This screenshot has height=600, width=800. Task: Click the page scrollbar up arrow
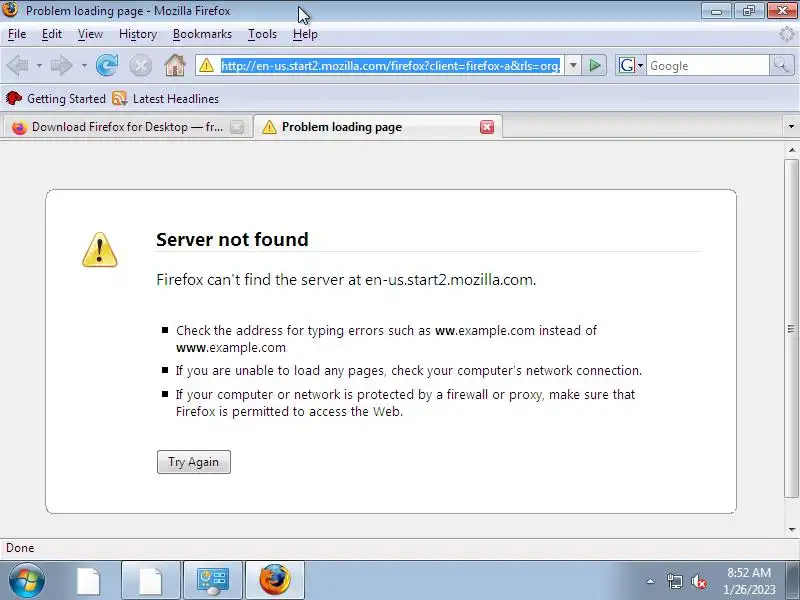coord(791,150)
